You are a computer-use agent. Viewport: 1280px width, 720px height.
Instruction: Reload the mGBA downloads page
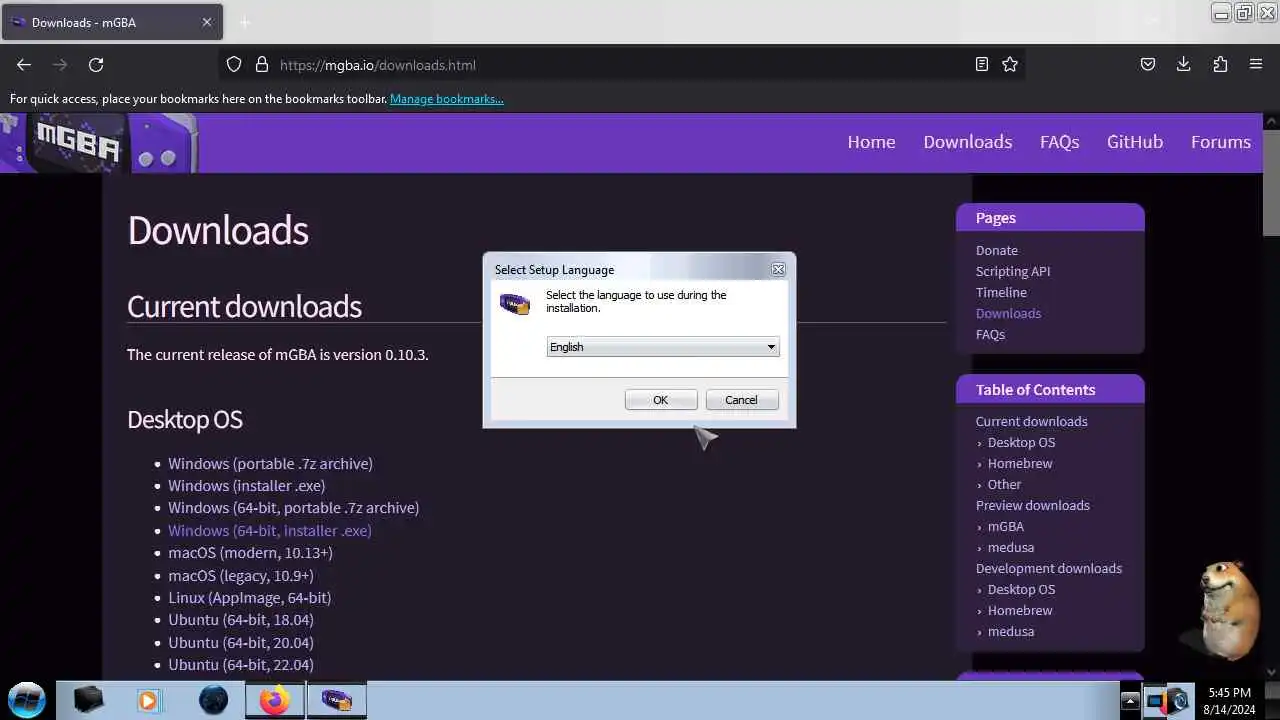tap(96, 65)
